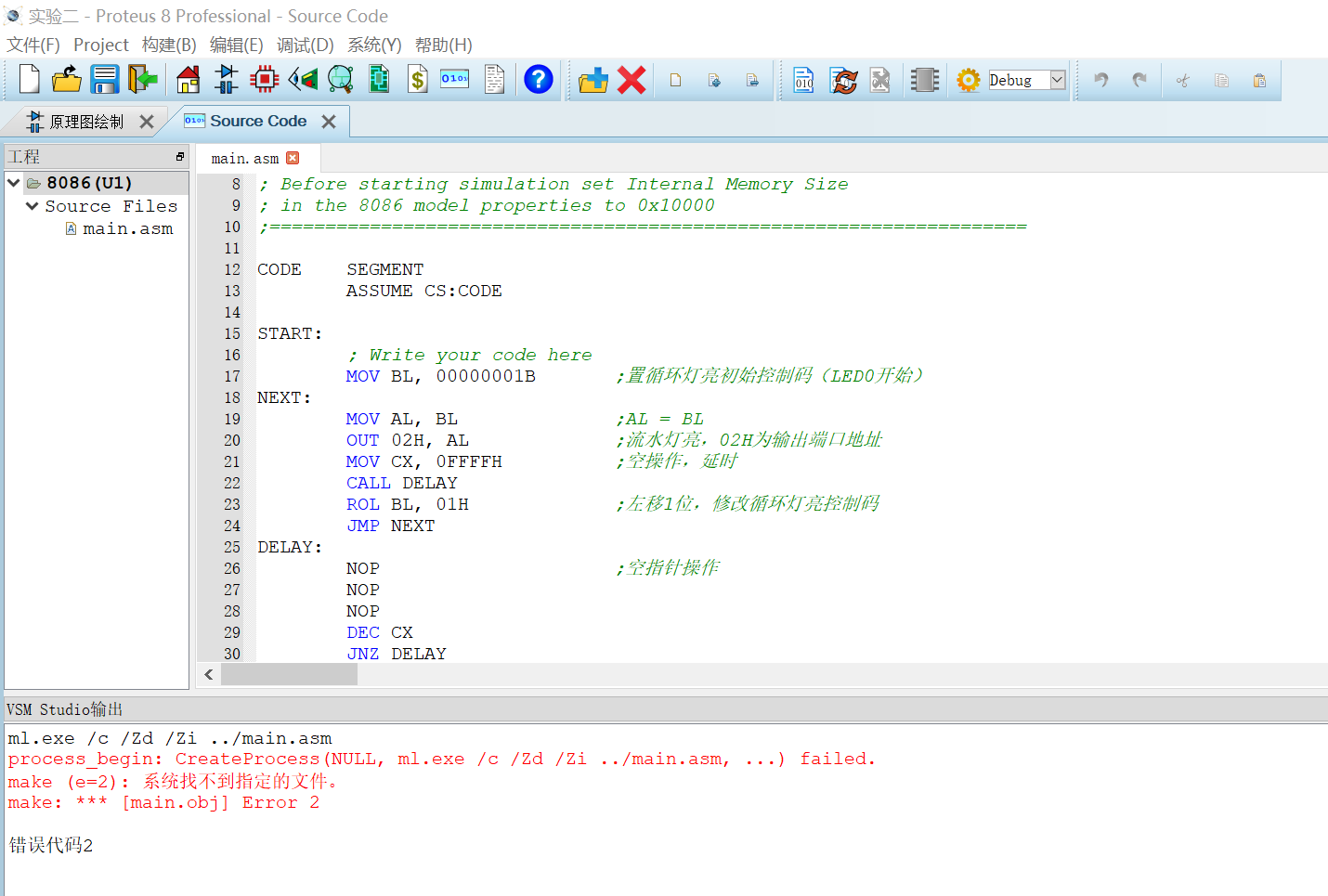This screenshot has width=1328, height=896.
Task: Open Project Notes document icon
Action: [x=494, y=80]
